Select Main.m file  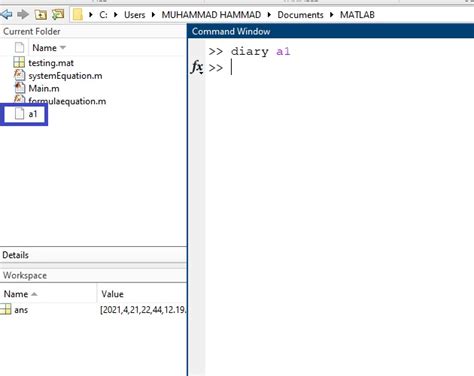tap(44, 88)
